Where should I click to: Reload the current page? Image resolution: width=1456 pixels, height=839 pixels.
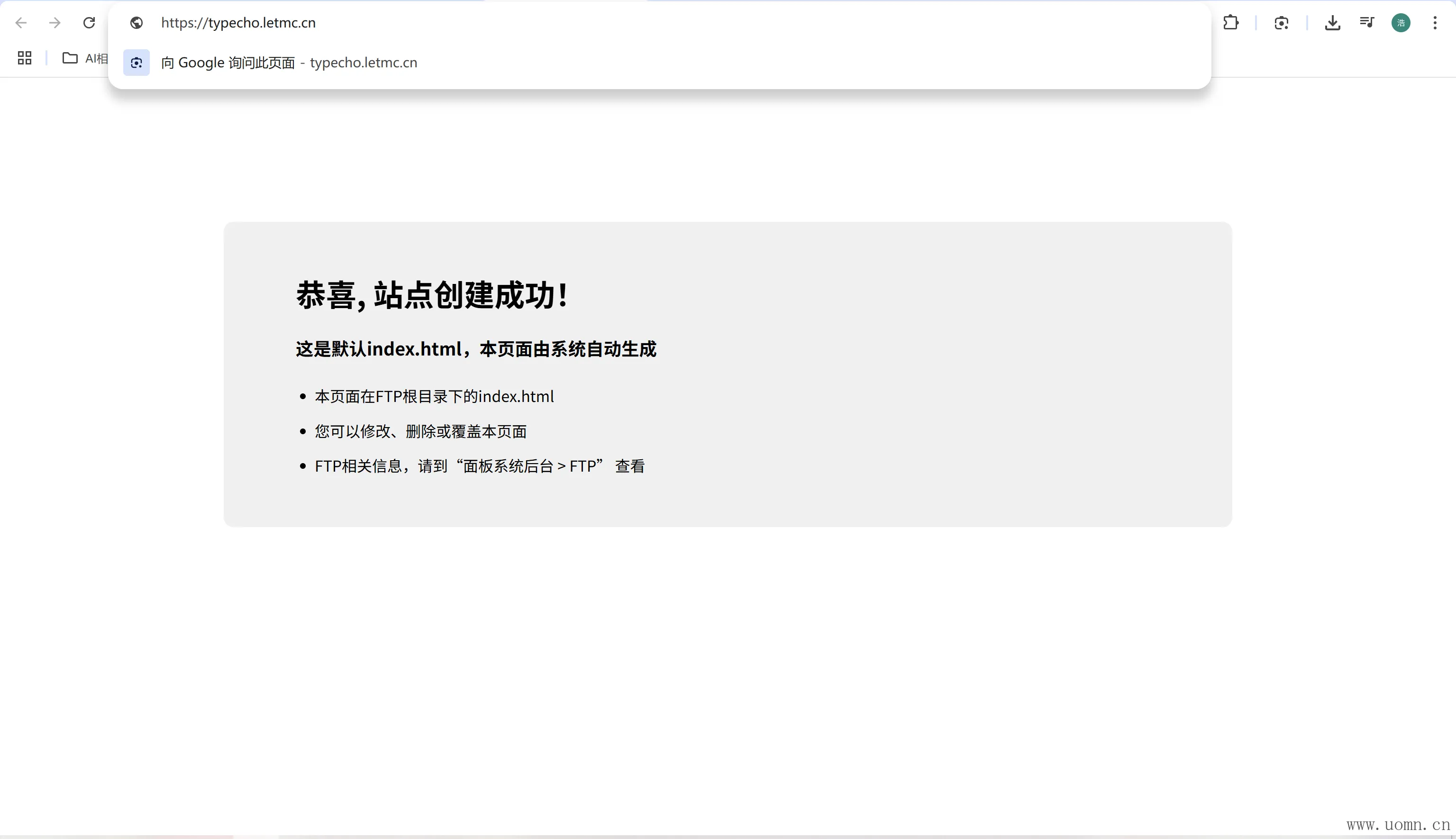(89, 22)
